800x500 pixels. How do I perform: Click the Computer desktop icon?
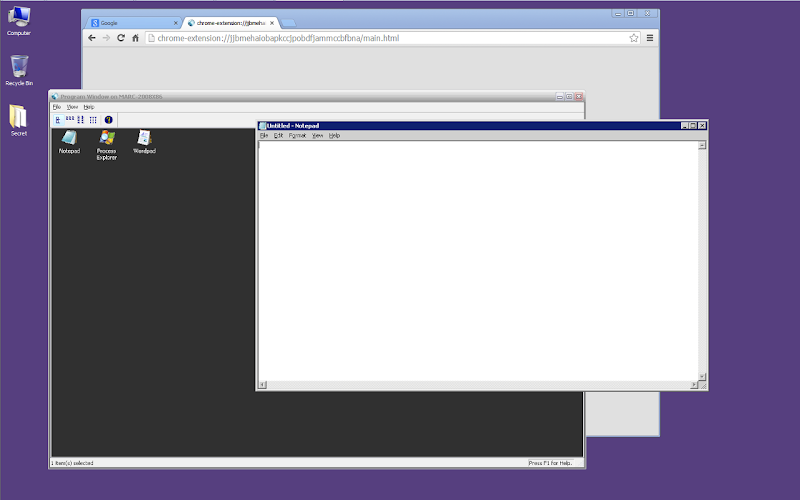coord(19,20)
